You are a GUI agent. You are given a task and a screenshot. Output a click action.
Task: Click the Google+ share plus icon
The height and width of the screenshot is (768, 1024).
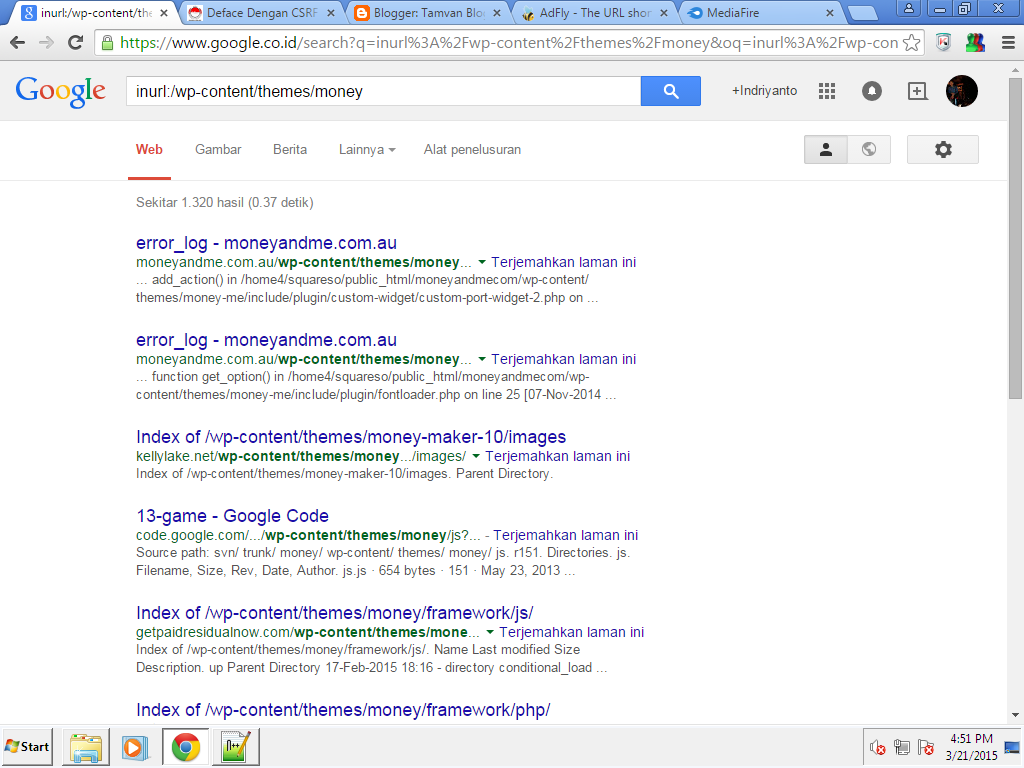point(917,91)
